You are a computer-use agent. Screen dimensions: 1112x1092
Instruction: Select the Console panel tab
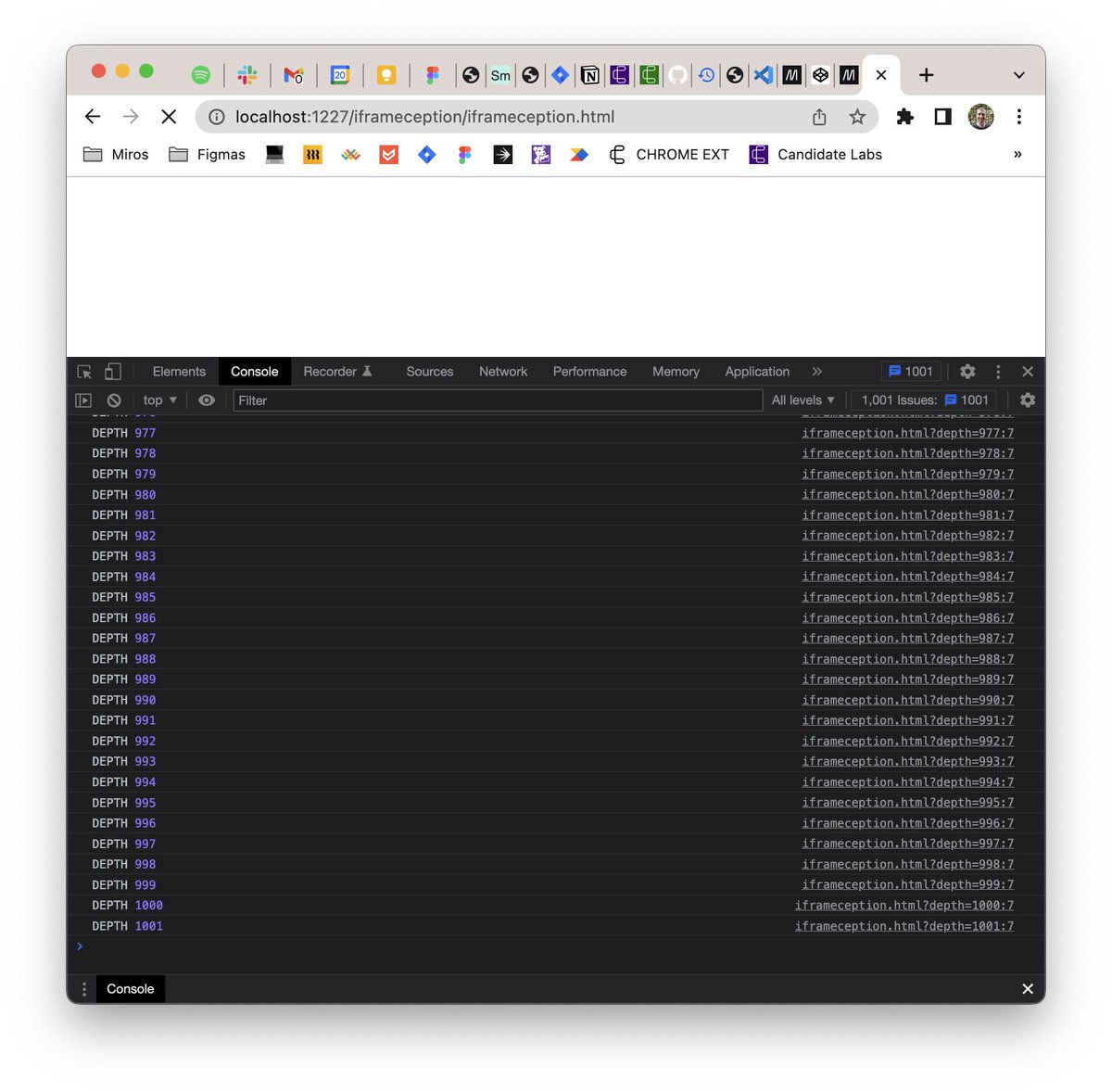coord(255,372)
